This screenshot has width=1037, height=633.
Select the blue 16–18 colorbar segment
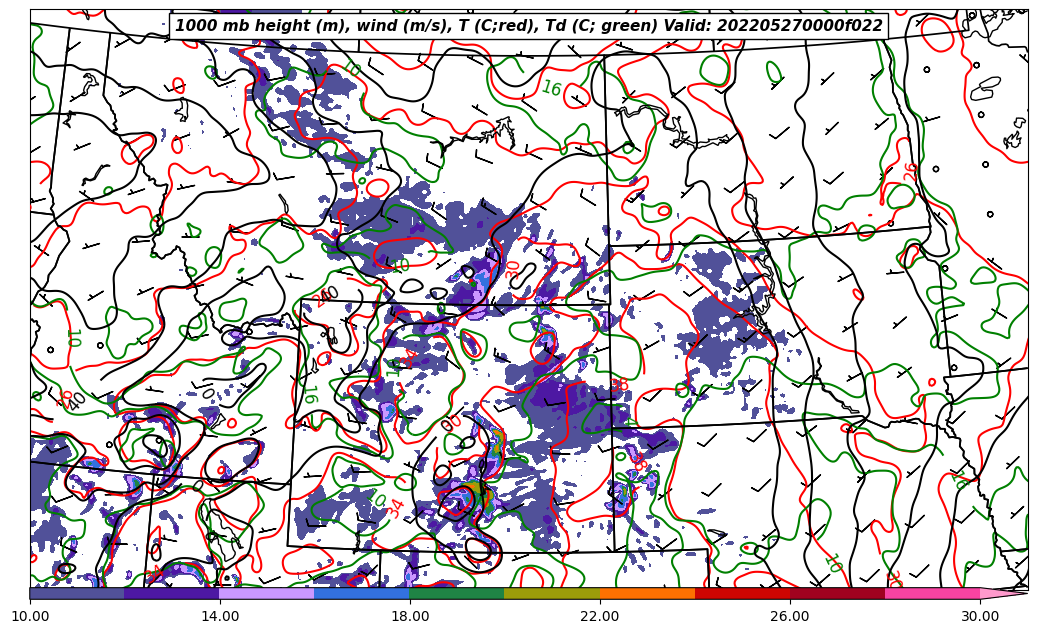[x=362, y=593]
